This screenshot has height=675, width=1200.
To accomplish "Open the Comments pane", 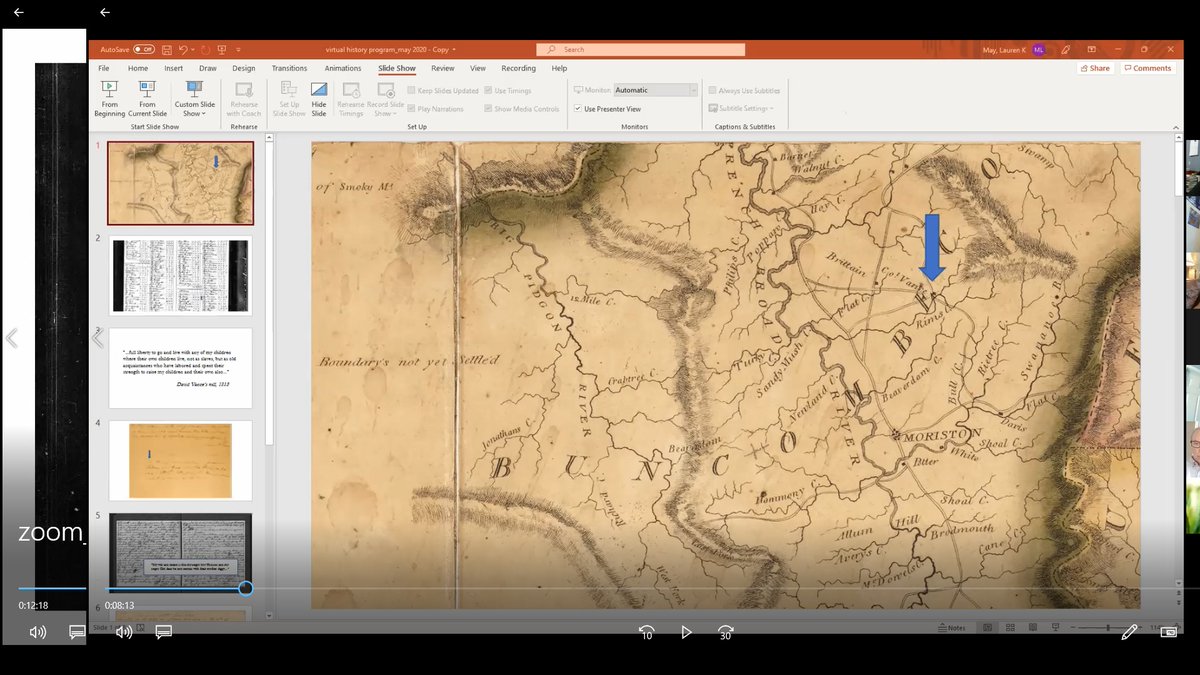I will tap(1147, 68).
